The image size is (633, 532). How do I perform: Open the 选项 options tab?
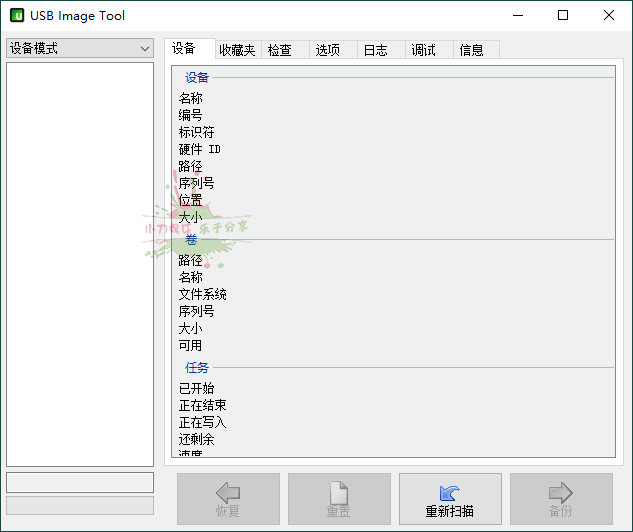333,50
